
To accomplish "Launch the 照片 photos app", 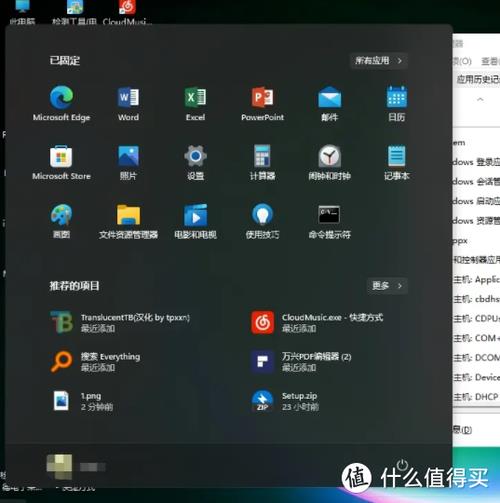I will pyautogui.click(x=128, y=162).
